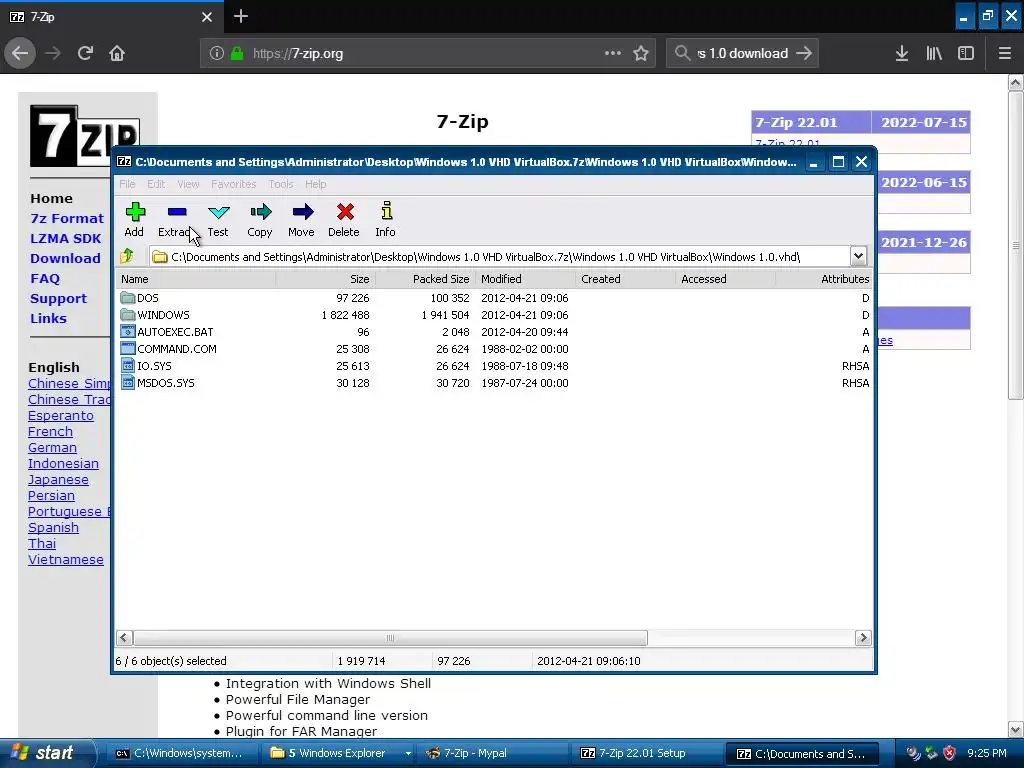
Task: Go up one folder level
Action: (127, 256)
